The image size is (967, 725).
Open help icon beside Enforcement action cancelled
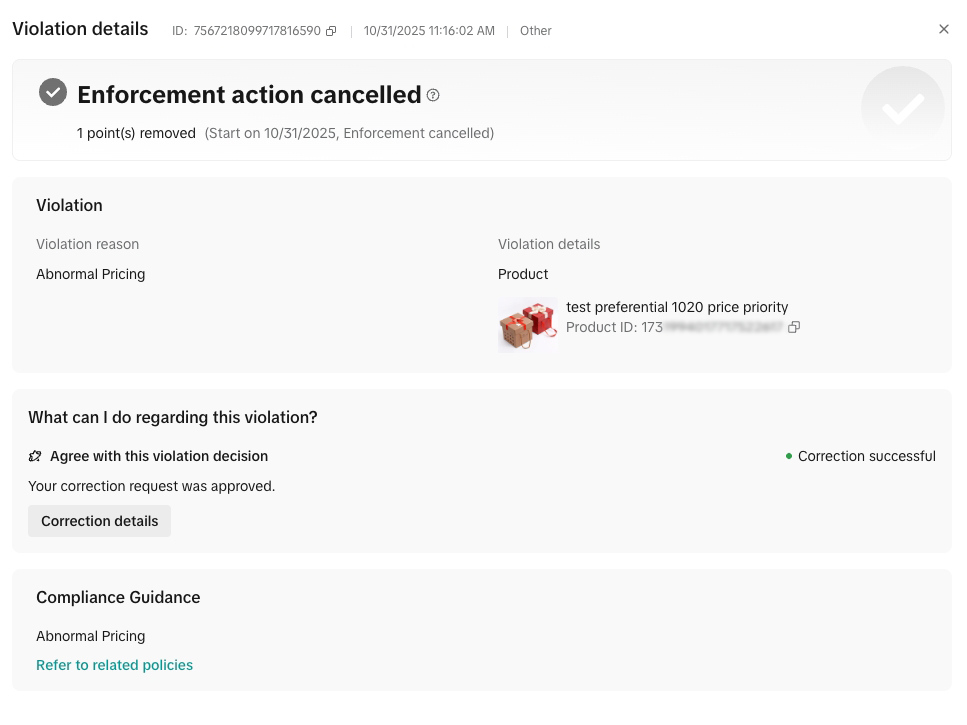(x=433, y=95)
